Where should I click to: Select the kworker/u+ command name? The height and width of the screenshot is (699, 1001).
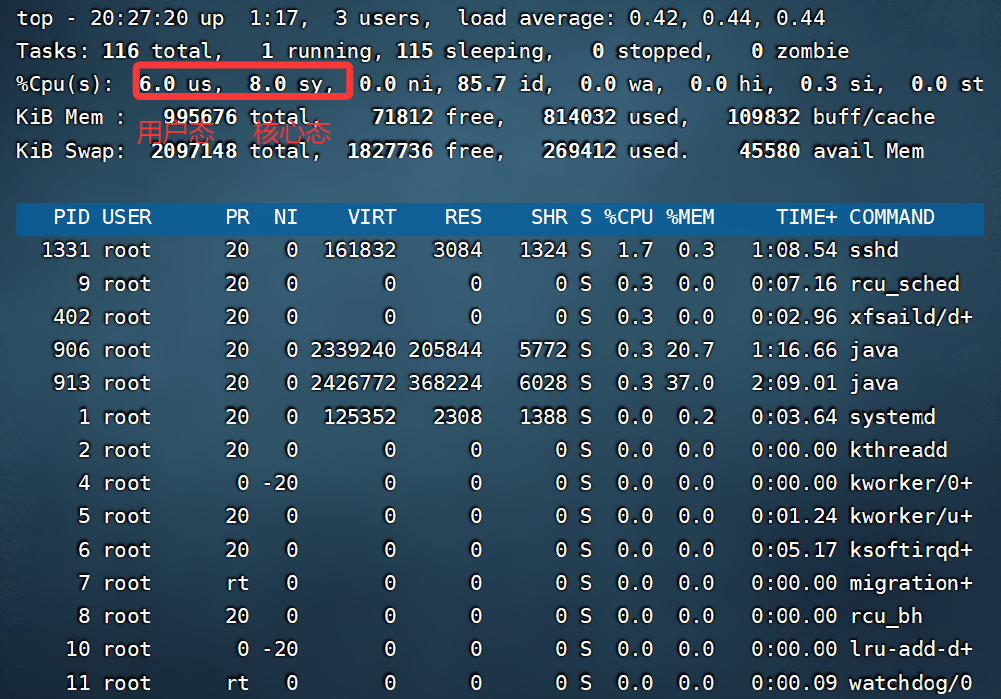pyautogui.click(x=911, y=516)
